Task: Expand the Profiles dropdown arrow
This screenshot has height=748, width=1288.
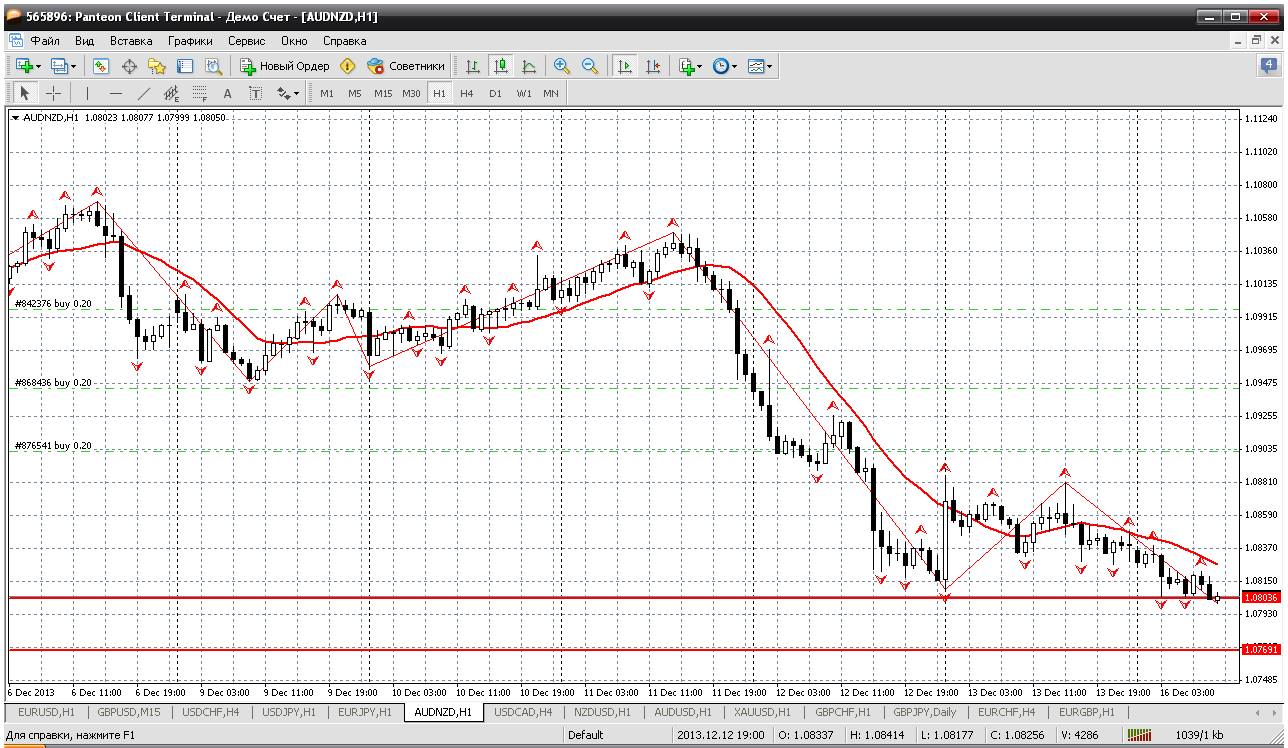Action: pos(73,67)
